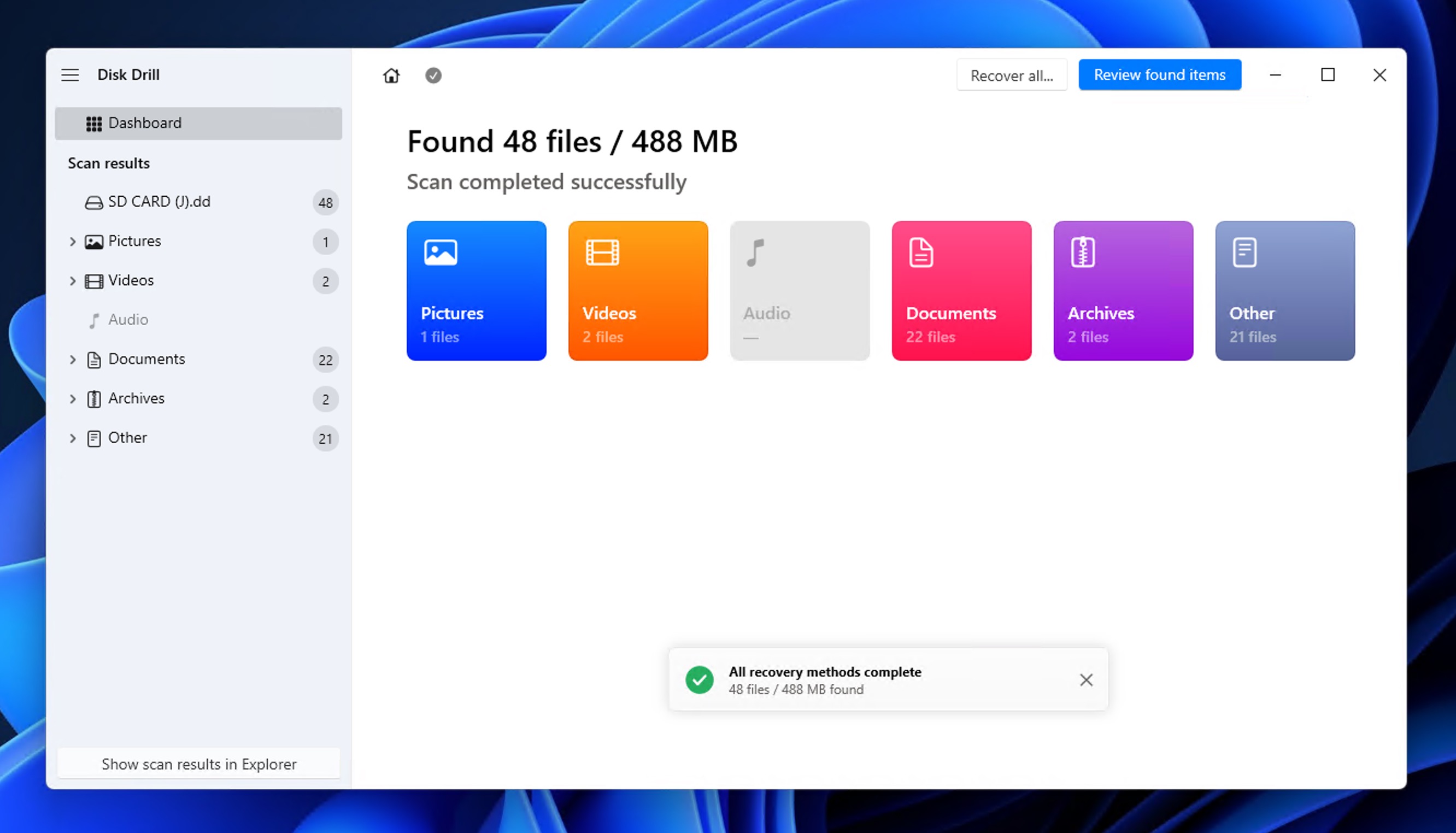
Task: Open the Documents category tile
Action: pyautogui.click(x=961, y=291)
